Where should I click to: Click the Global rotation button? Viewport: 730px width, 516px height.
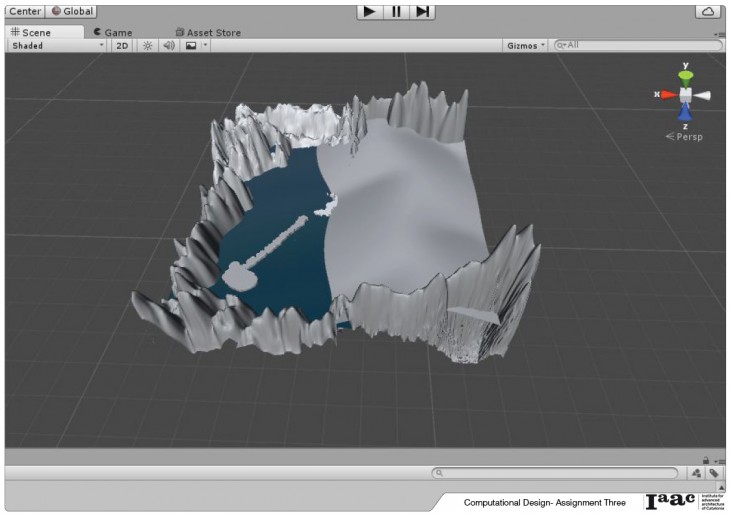[x=71, y=11]
